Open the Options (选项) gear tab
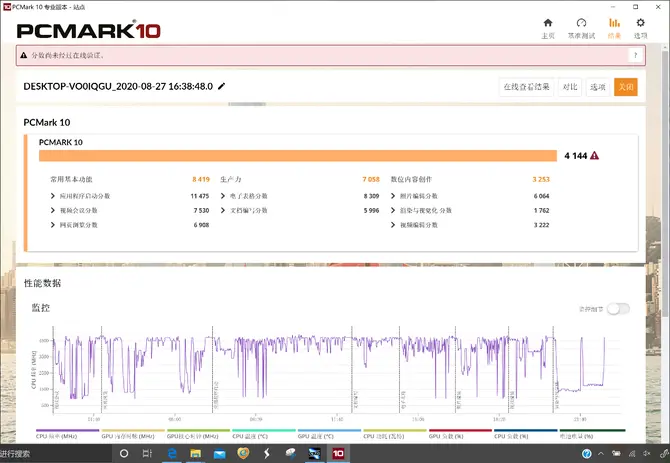 pos(640,29)
